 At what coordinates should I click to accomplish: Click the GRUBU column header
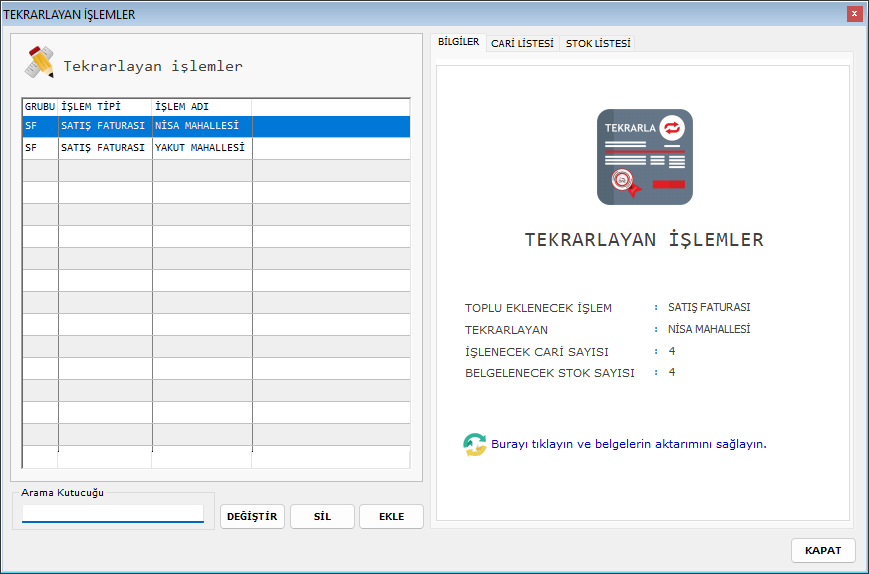(40, 106)
